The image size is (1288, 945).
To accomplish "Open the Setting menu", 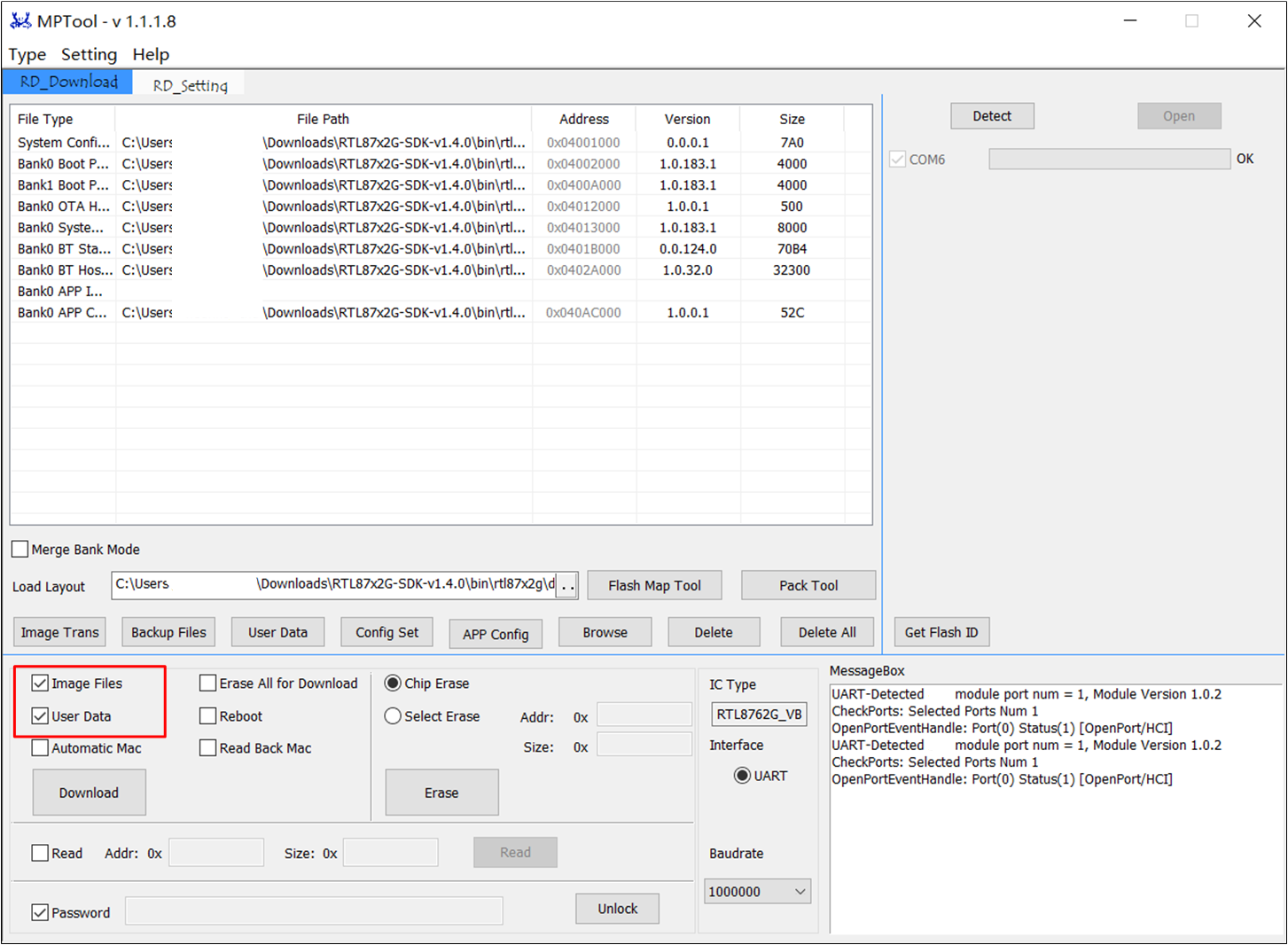I will pyautogui.click(x=89, y=55).
